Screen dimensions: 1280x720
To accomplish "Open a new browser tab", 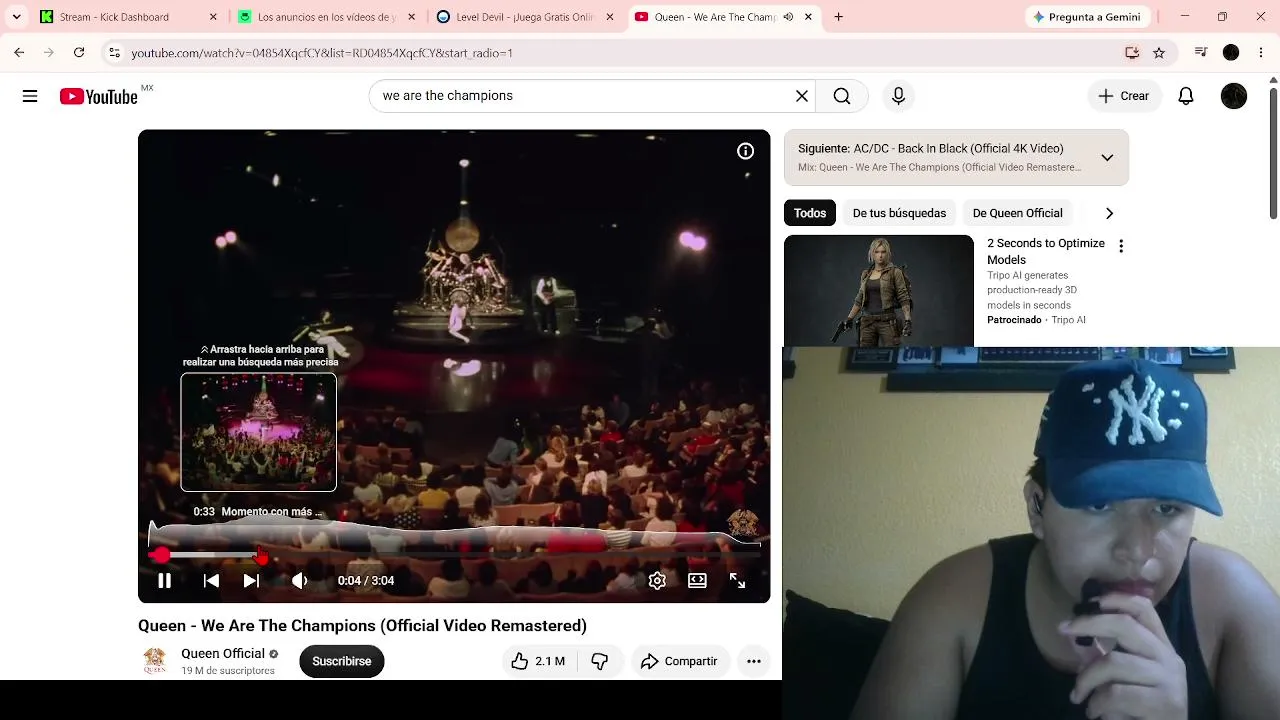I will pos(838,17).
